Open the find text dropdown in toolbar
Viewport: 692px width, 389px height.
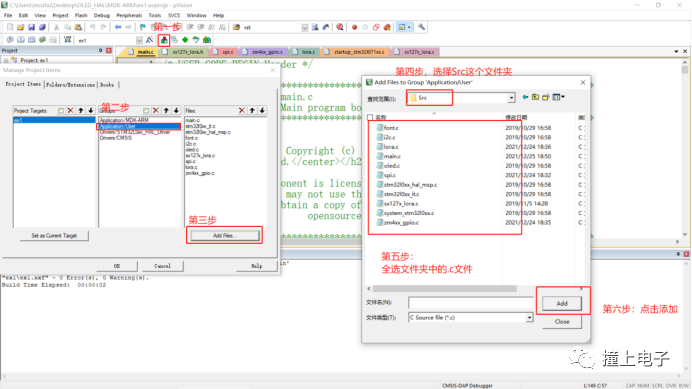point(305,27)
